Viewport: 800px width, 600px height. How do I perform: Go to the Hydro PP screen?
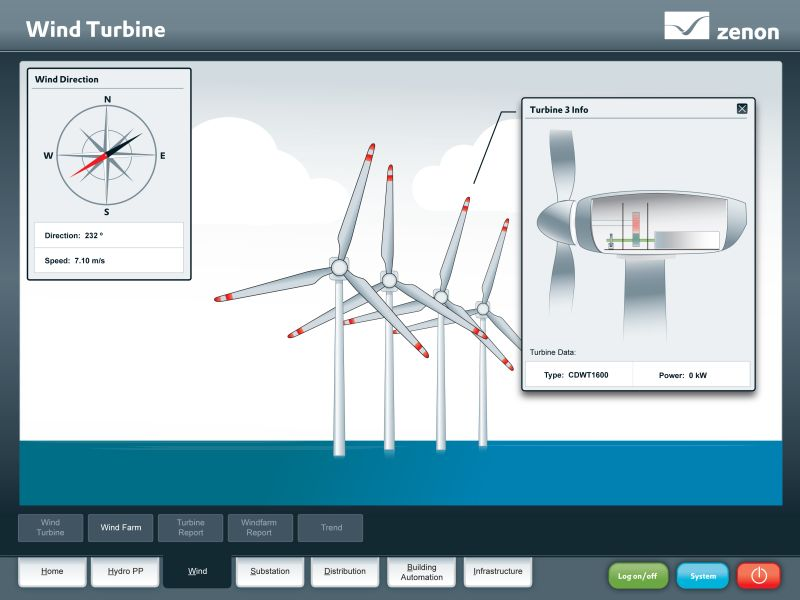(125, 571)
